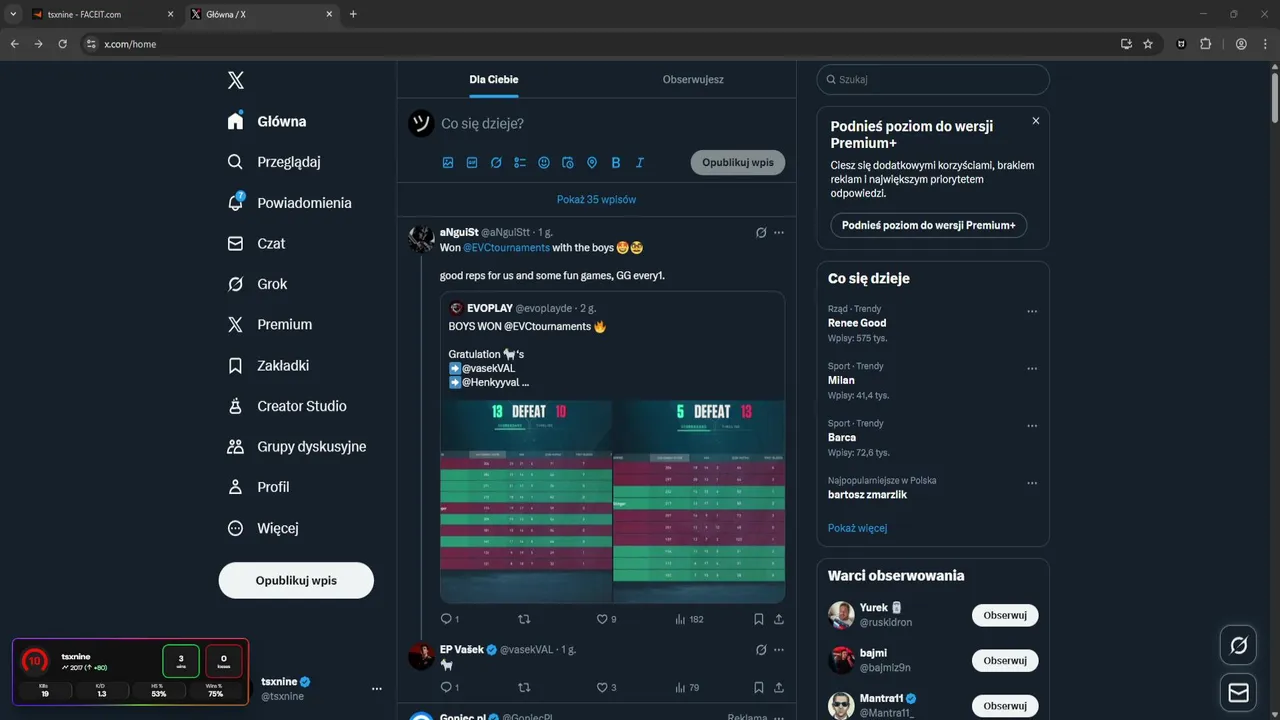Open Creator Studio
Image resolution: width=1280 pixels, height=720 pixels.
click(x=286, y=406)
